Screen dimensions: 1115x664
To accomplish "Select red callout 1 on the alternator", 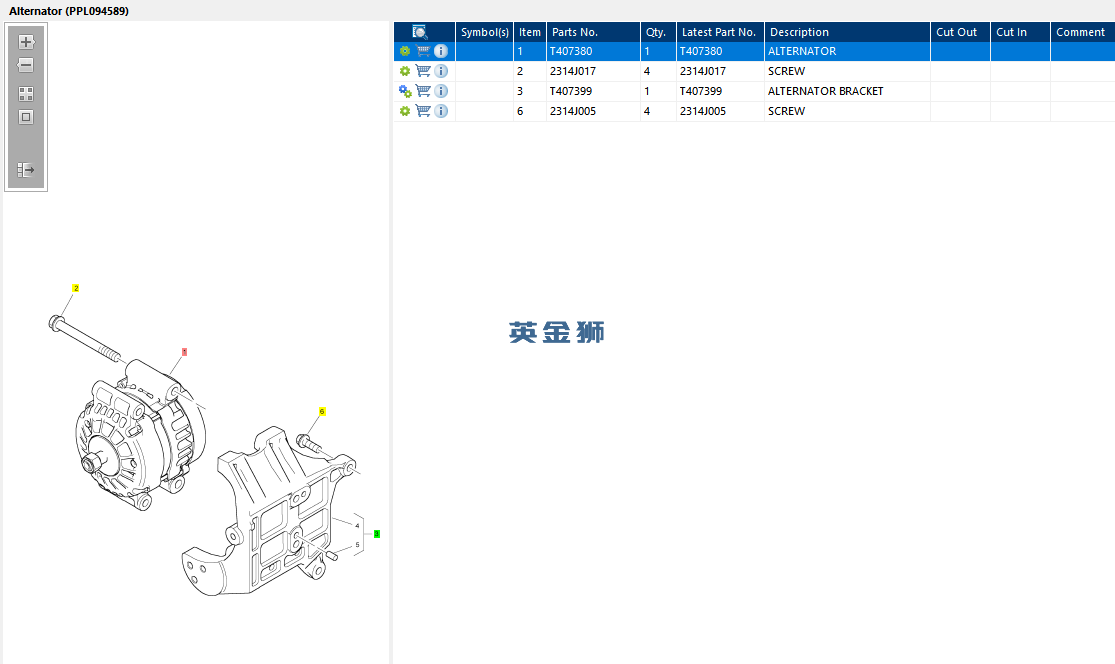I will [x=184, y=352].
